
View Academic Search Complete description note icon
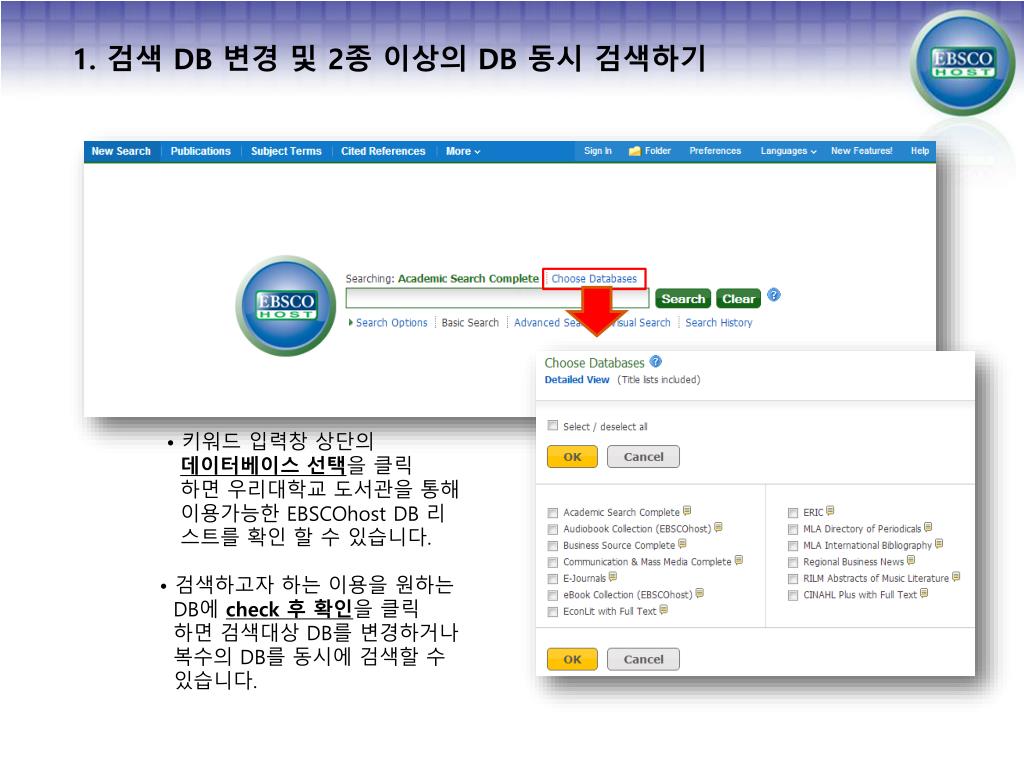687,511
